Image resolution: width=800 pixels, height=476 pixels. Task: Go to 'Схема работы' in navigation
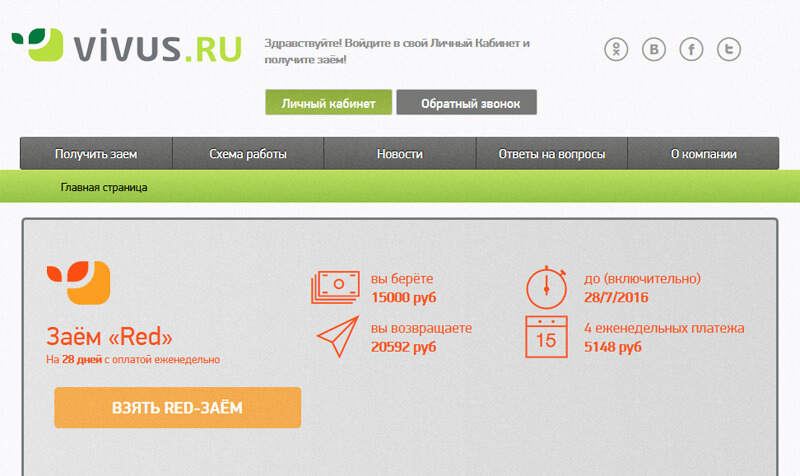click(x=248, y=154)
